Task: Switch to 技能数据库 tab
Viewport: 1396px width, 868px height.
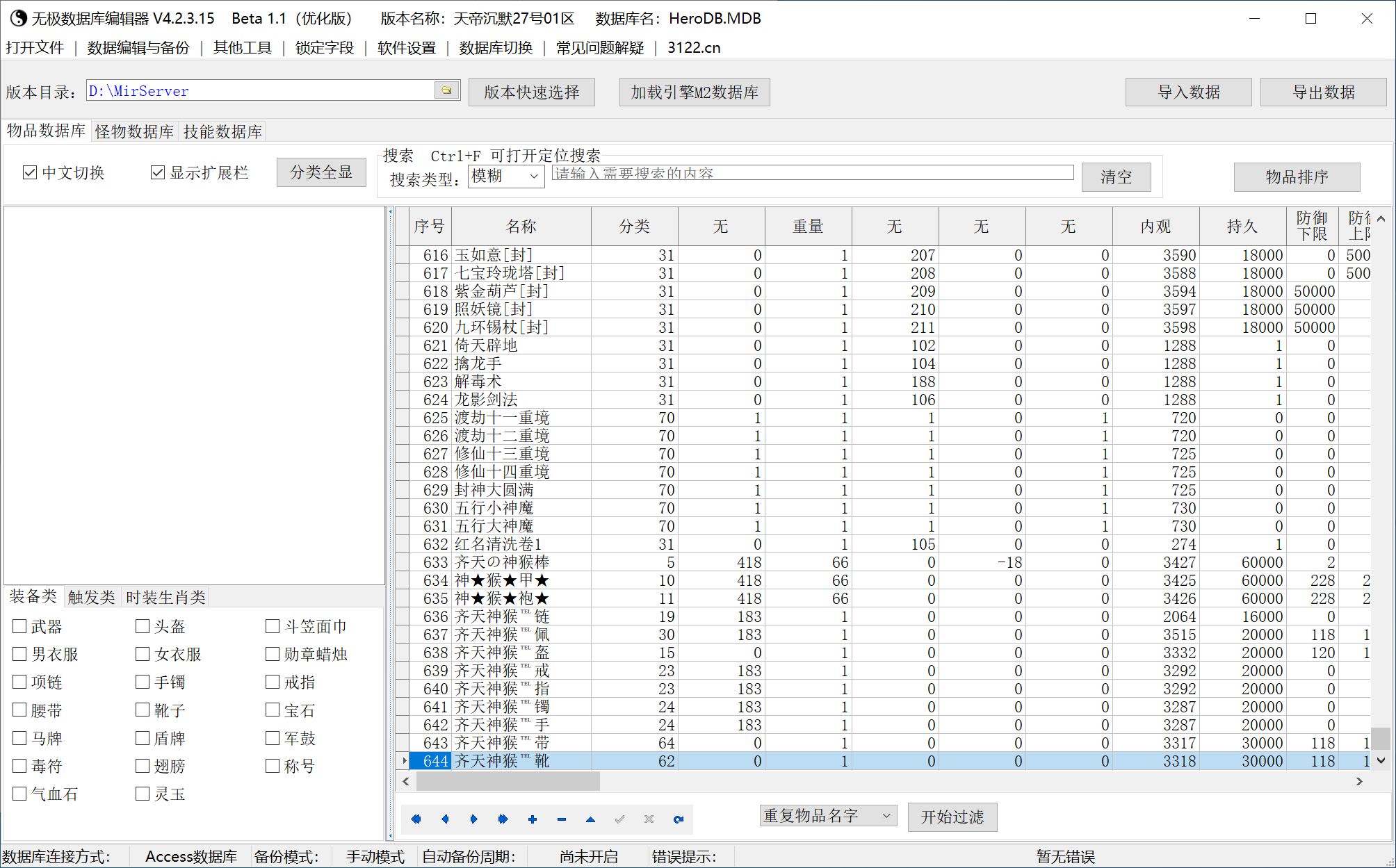Action: pos(222,131)
